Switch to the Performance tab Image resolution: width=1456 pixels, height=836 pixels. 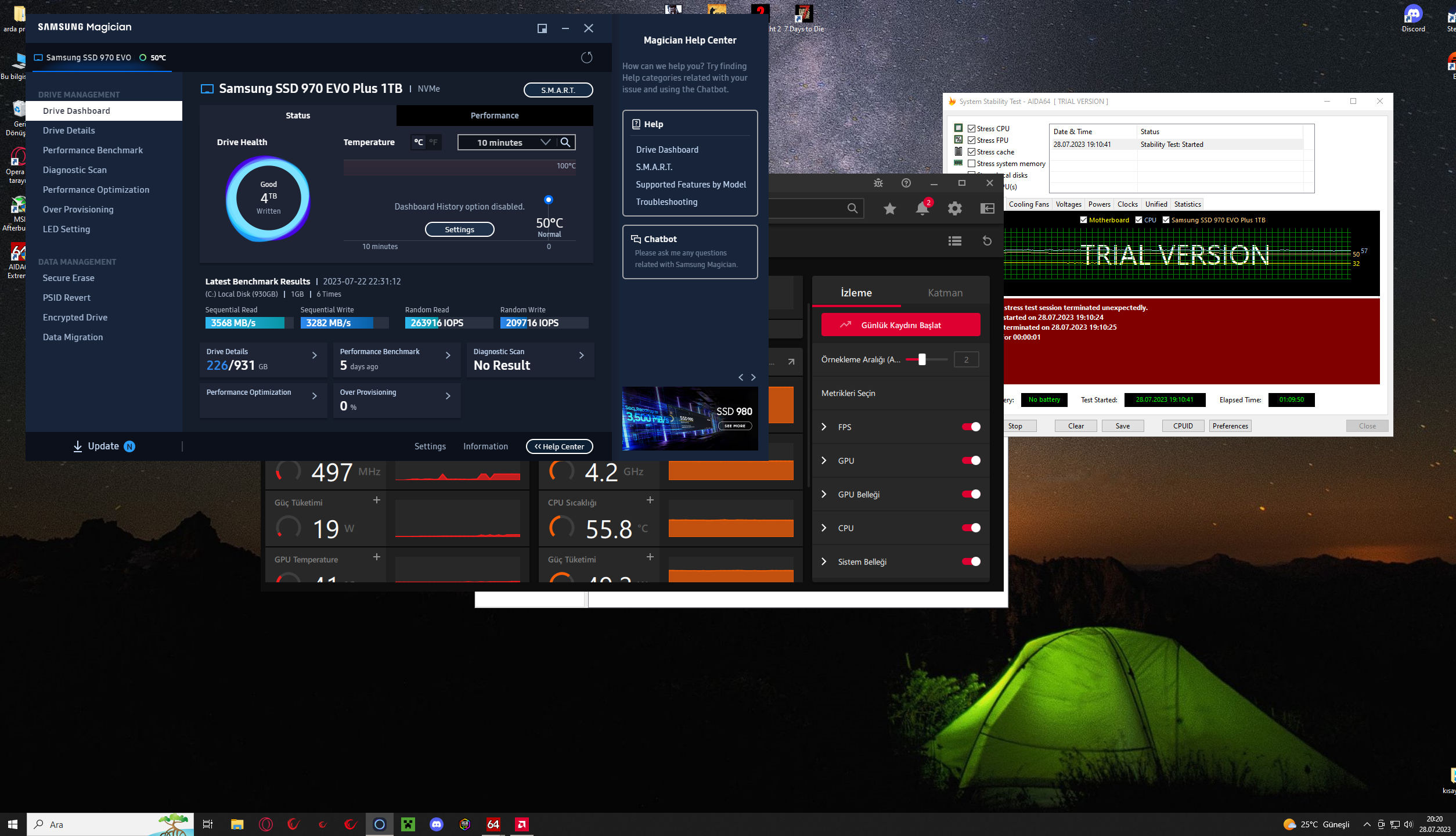point(494,116)
